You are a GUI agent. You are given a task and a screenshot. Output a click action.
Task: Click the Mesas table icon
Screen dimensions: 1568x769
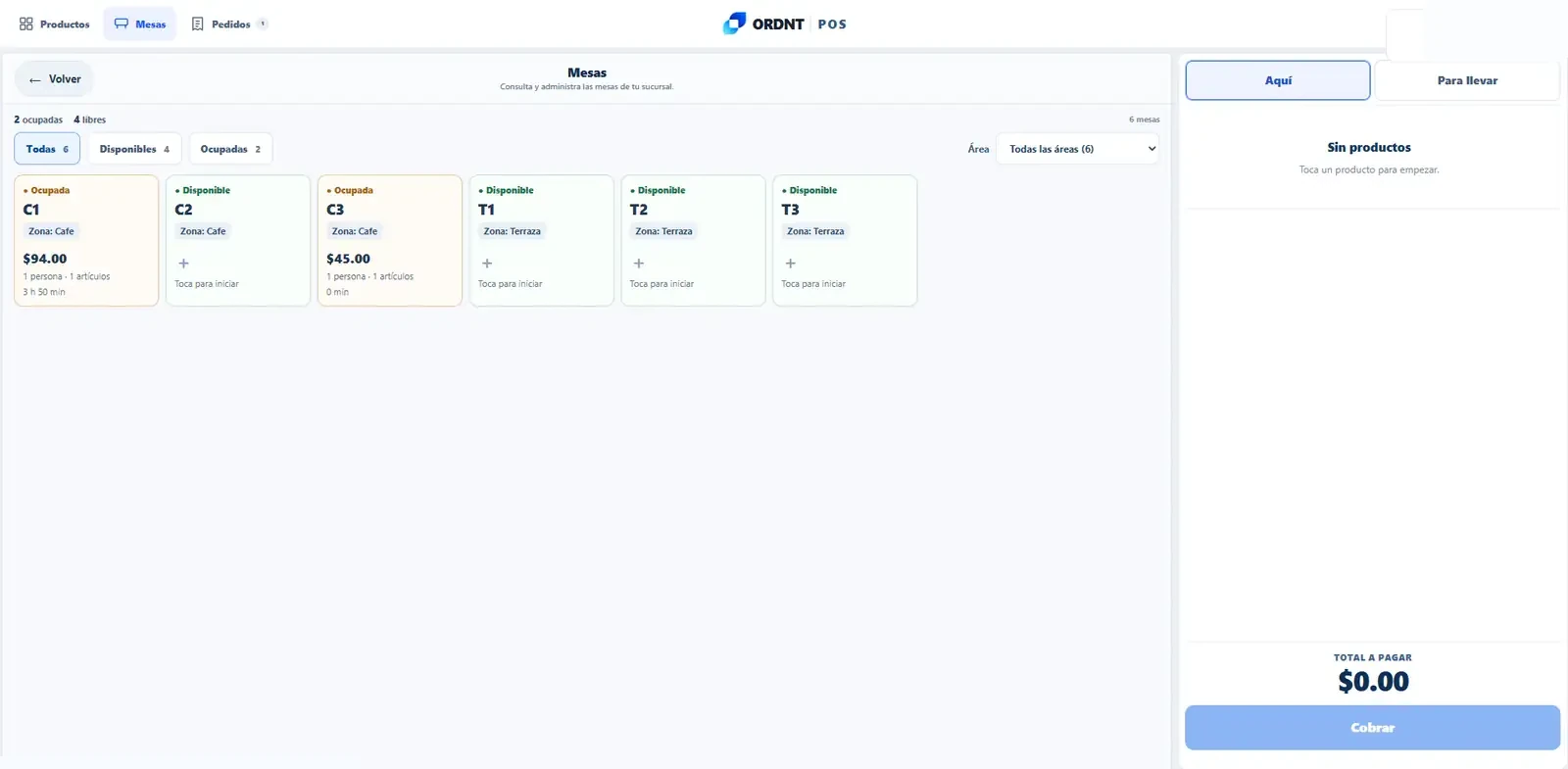coord(122,24)
